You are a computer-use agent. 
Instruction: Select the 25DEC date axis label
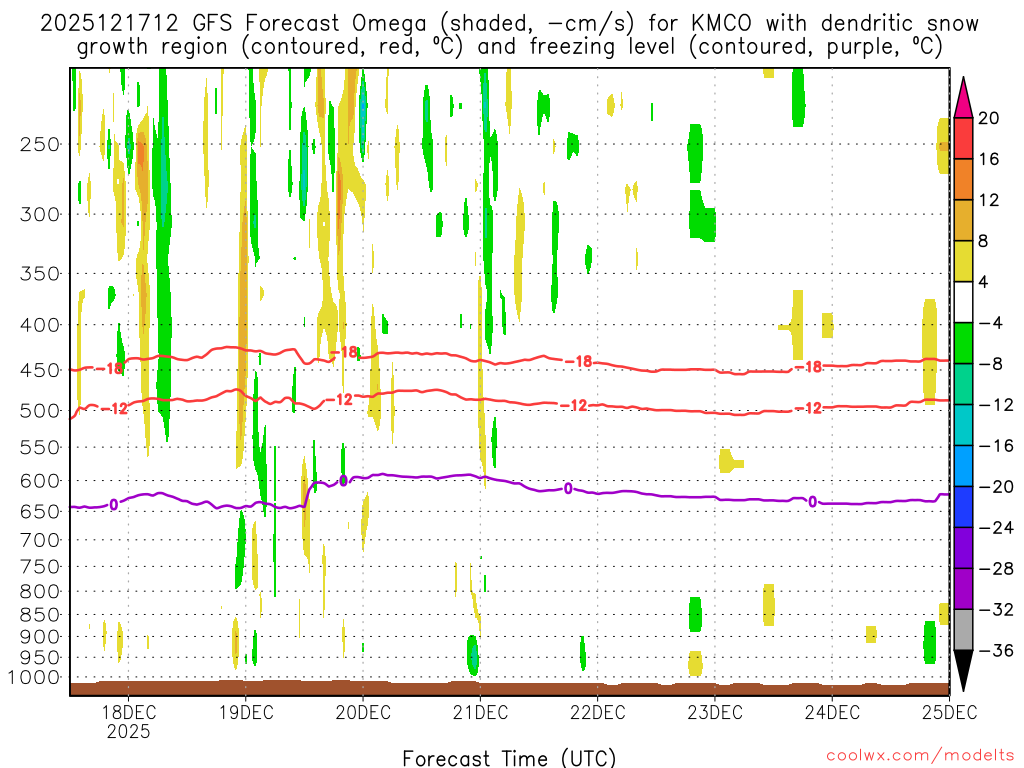pos(949,712)
